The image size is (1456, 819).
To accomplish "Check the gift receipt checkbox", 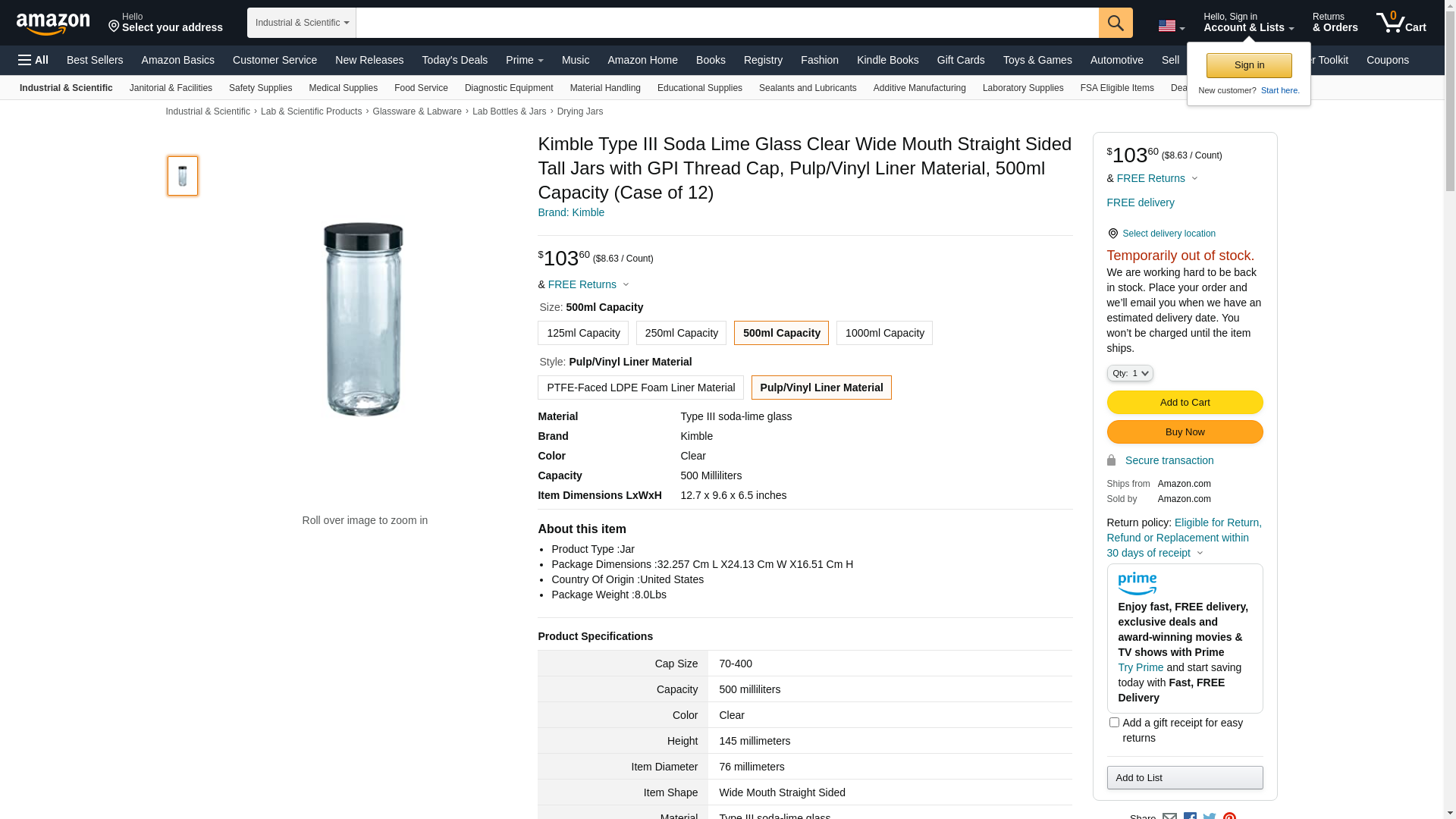I will point(1114,723).
